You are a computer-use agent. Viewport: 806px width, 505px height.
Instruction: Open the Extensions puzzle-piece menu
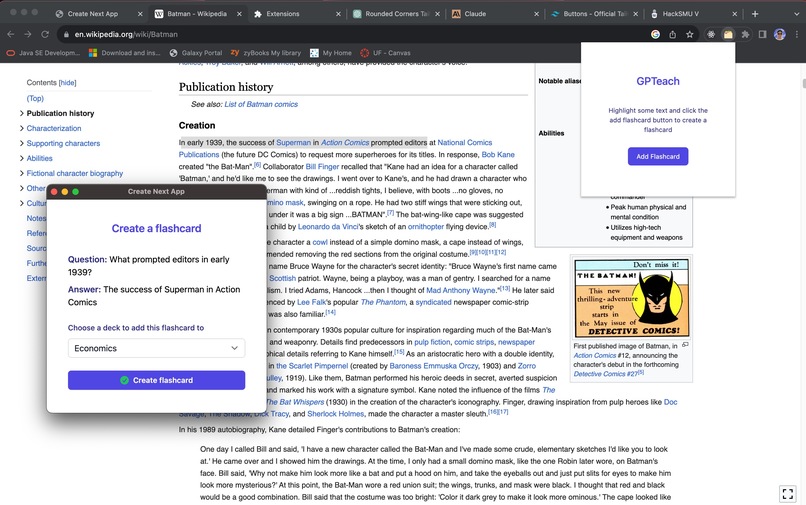click(x=745, y=34)
